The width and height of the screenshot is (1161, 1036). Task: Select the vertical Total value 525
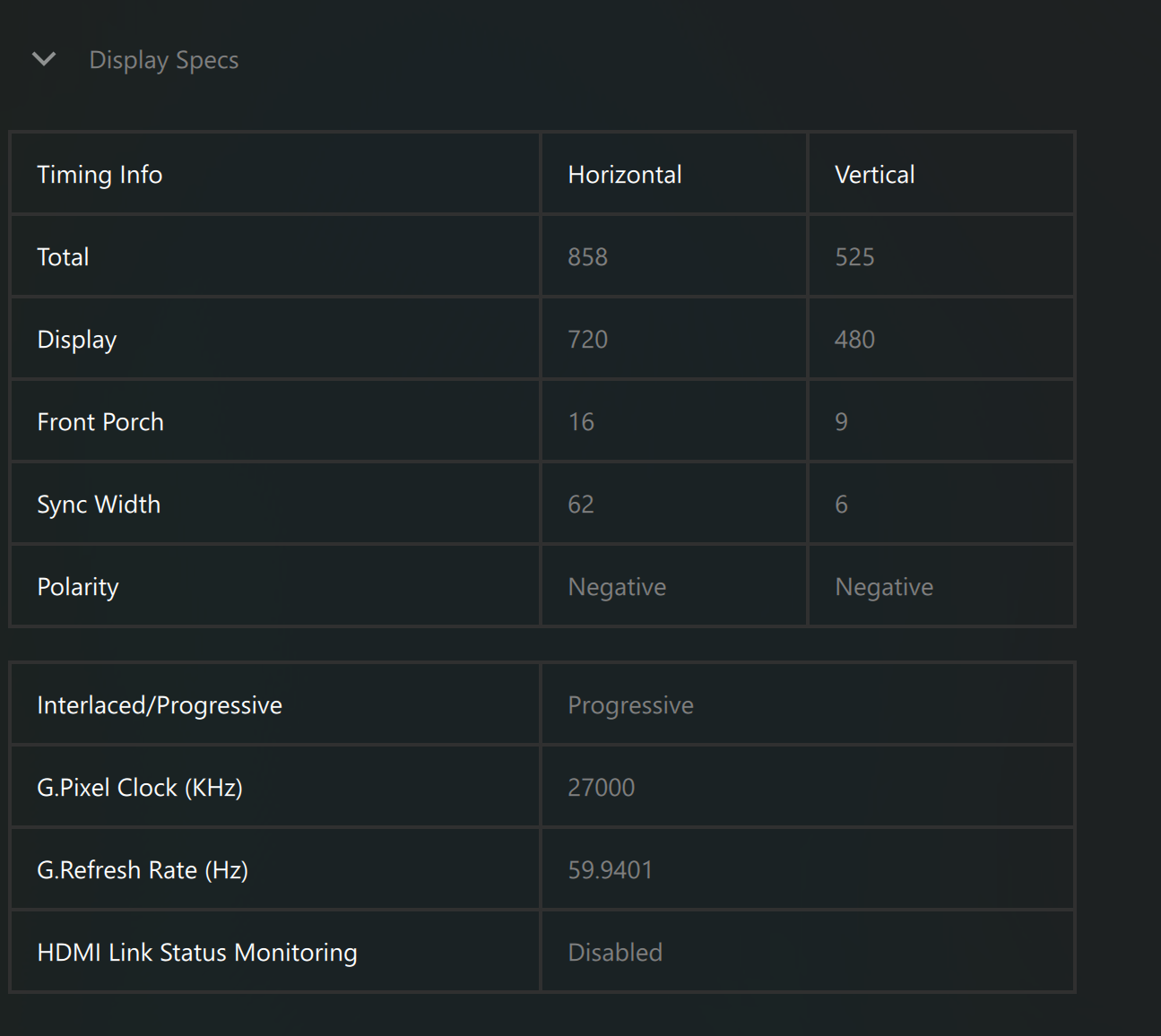click(x=854, y=257)
